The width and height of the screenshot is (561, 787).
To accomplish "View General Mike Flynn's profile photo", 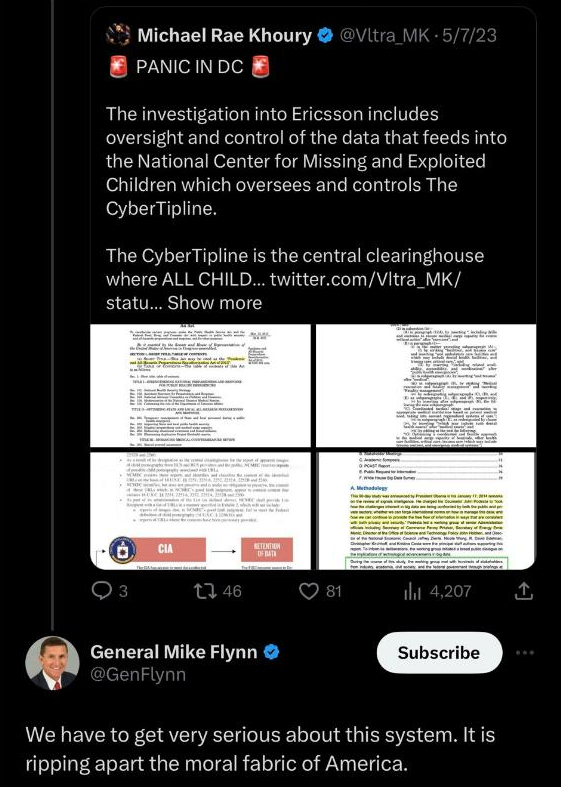I will (52, 663).
